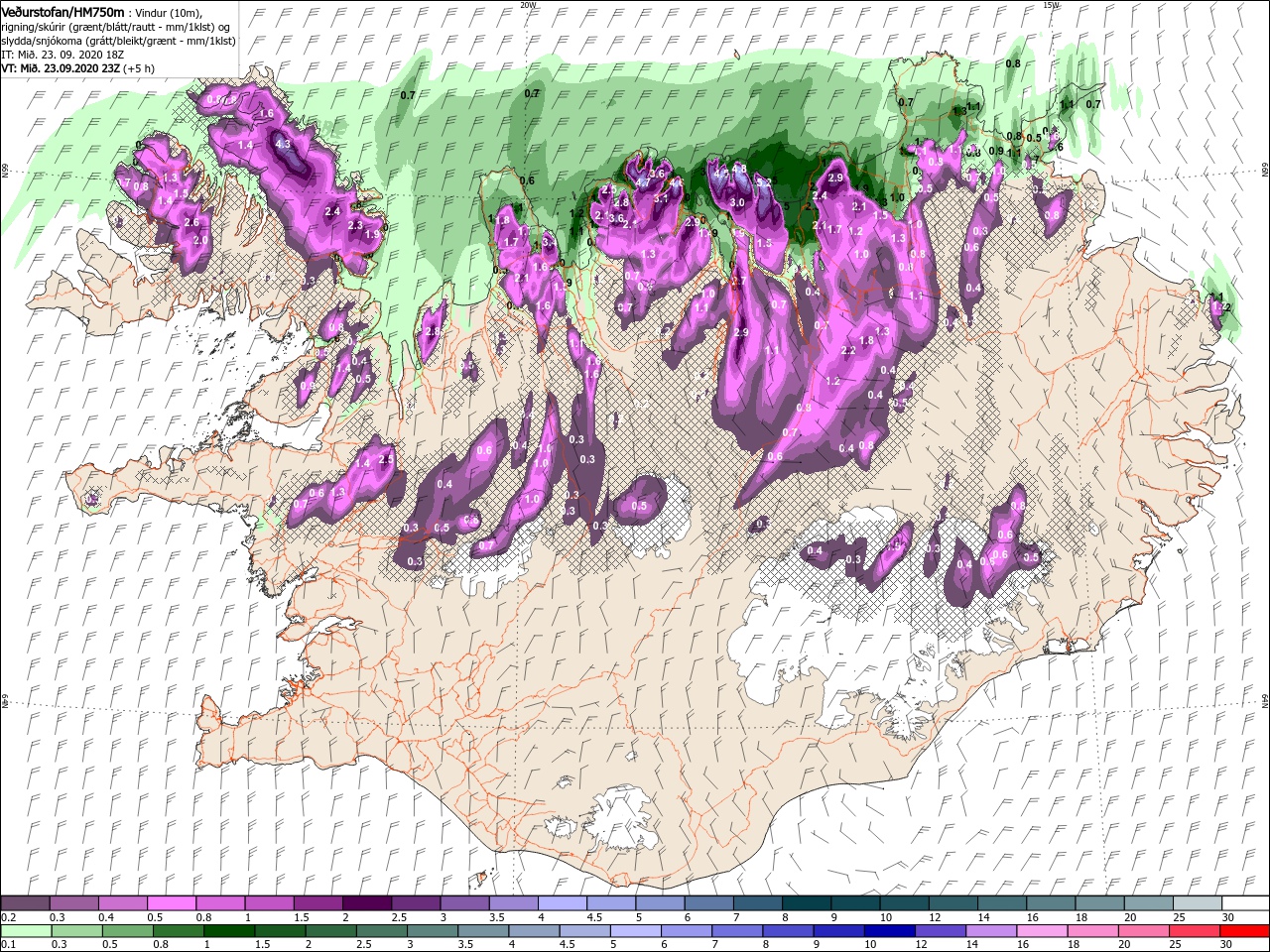Image resolution: width=1270 pixels, height=952 pixels.
Task: Click the Veðurstofan/HM750m map title
Action: click(x=63, y=11)
